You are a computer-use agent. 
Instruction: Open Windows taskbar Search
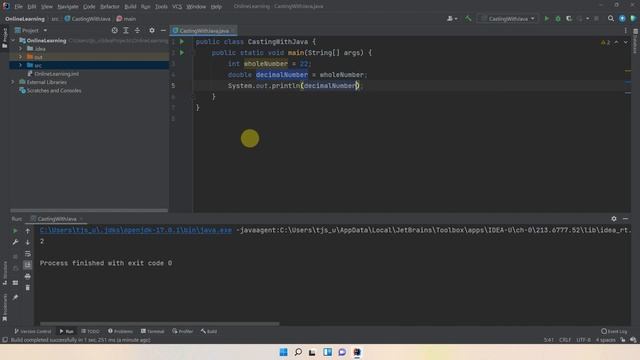[298, 352]
